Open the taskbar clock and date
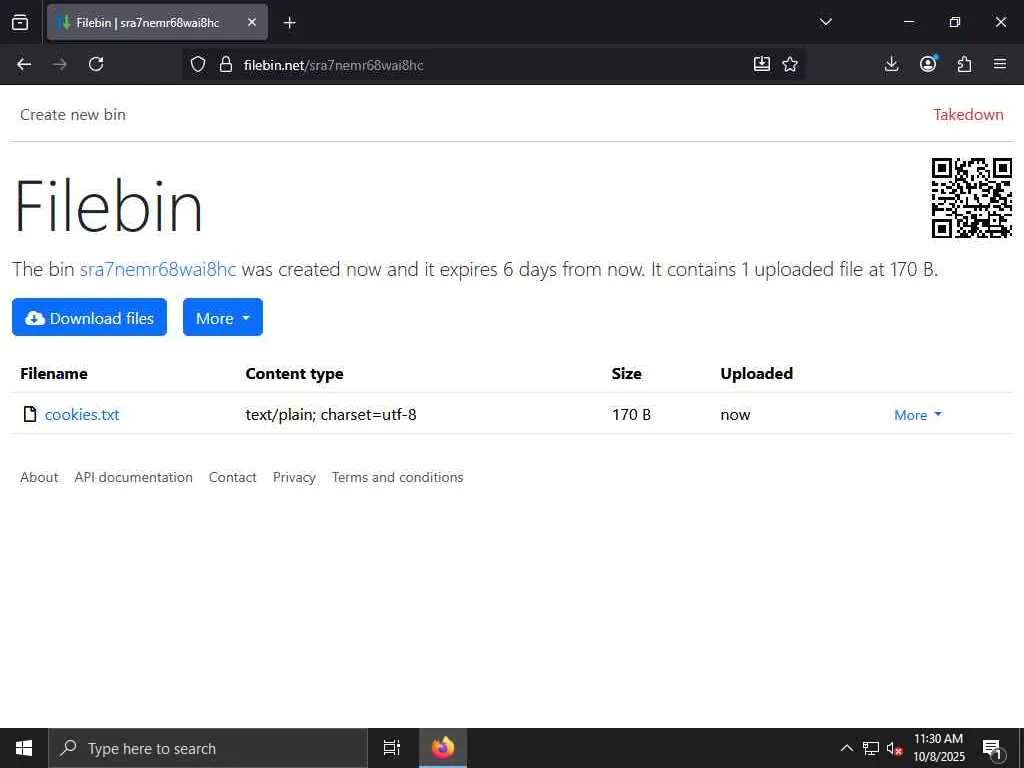This screenshot has width=1024, height=768. click(x=938, y=748)
